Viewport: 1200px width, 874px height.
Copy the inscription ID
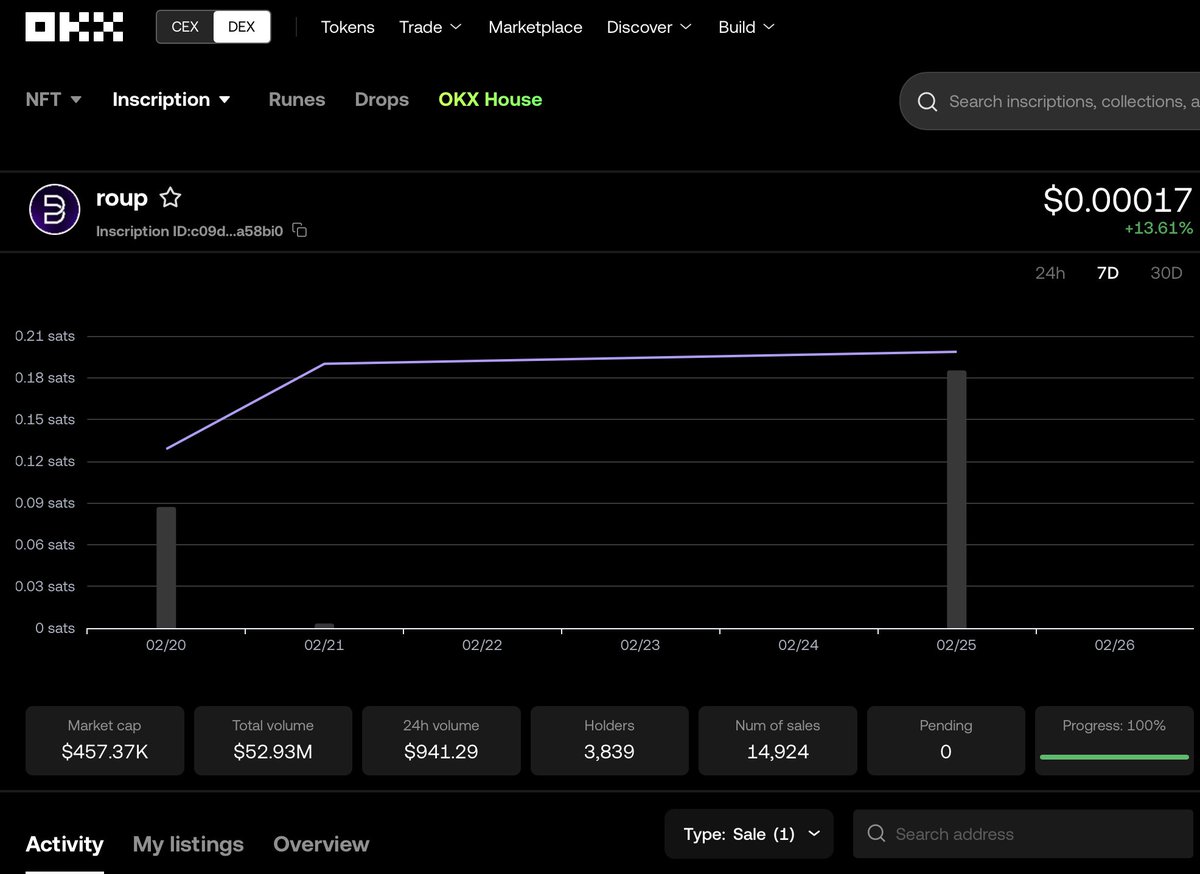[x=300, y=231]
